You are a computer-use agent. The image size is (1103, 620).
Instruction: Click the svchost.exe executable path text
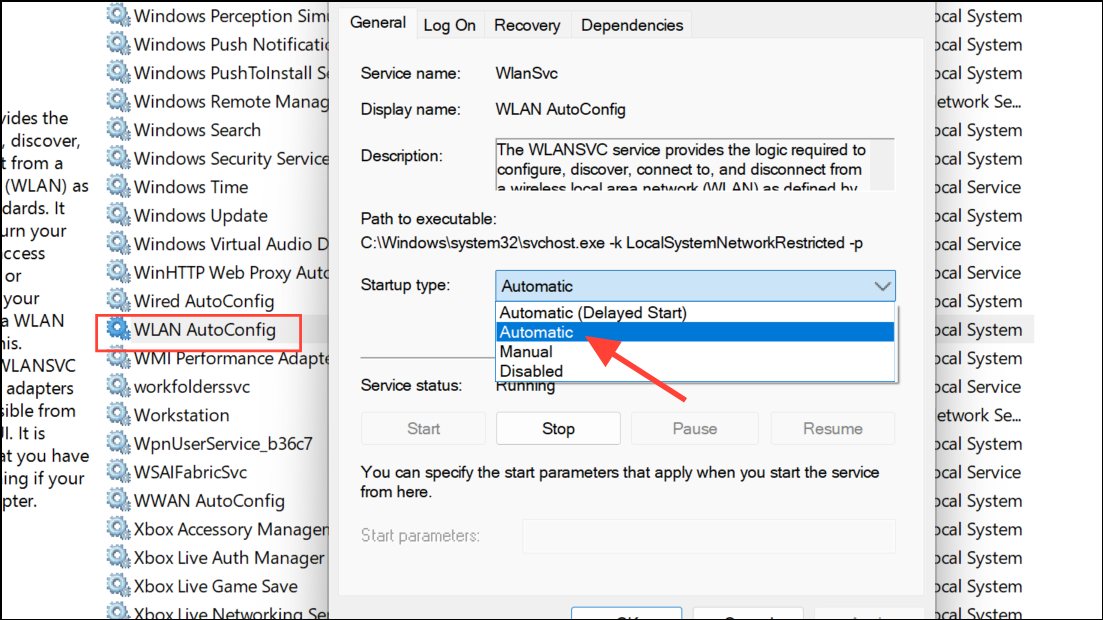click(x=611, y=243)
